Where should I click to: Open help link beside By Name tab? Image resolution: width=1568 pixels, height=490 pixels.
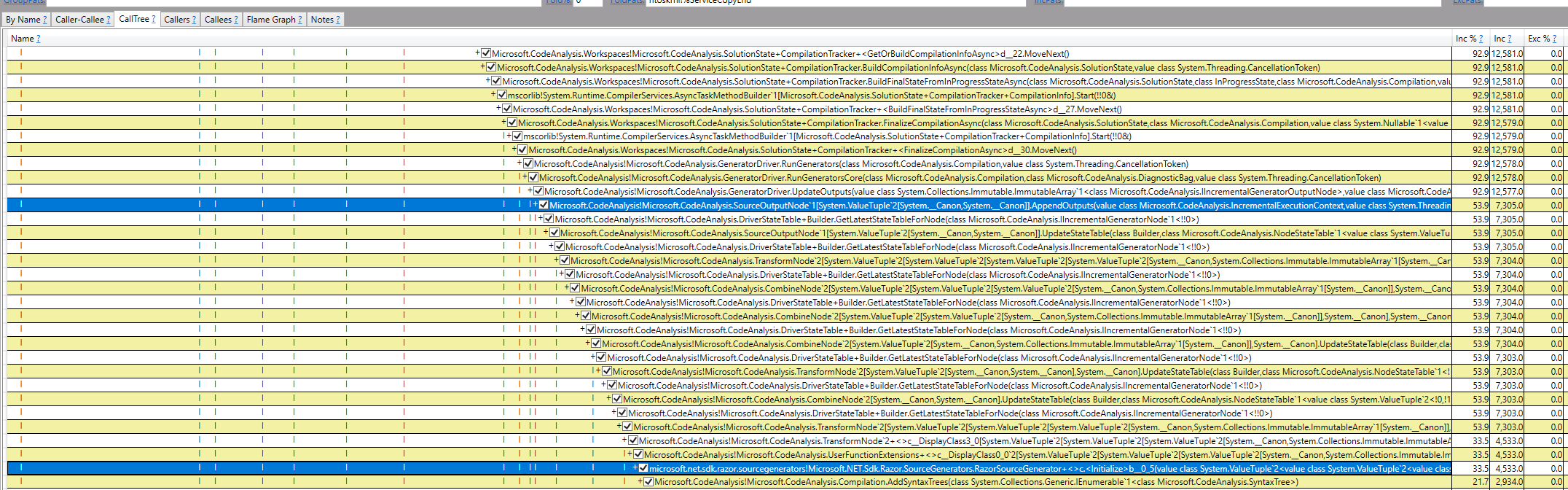click(x=45, y=20)
